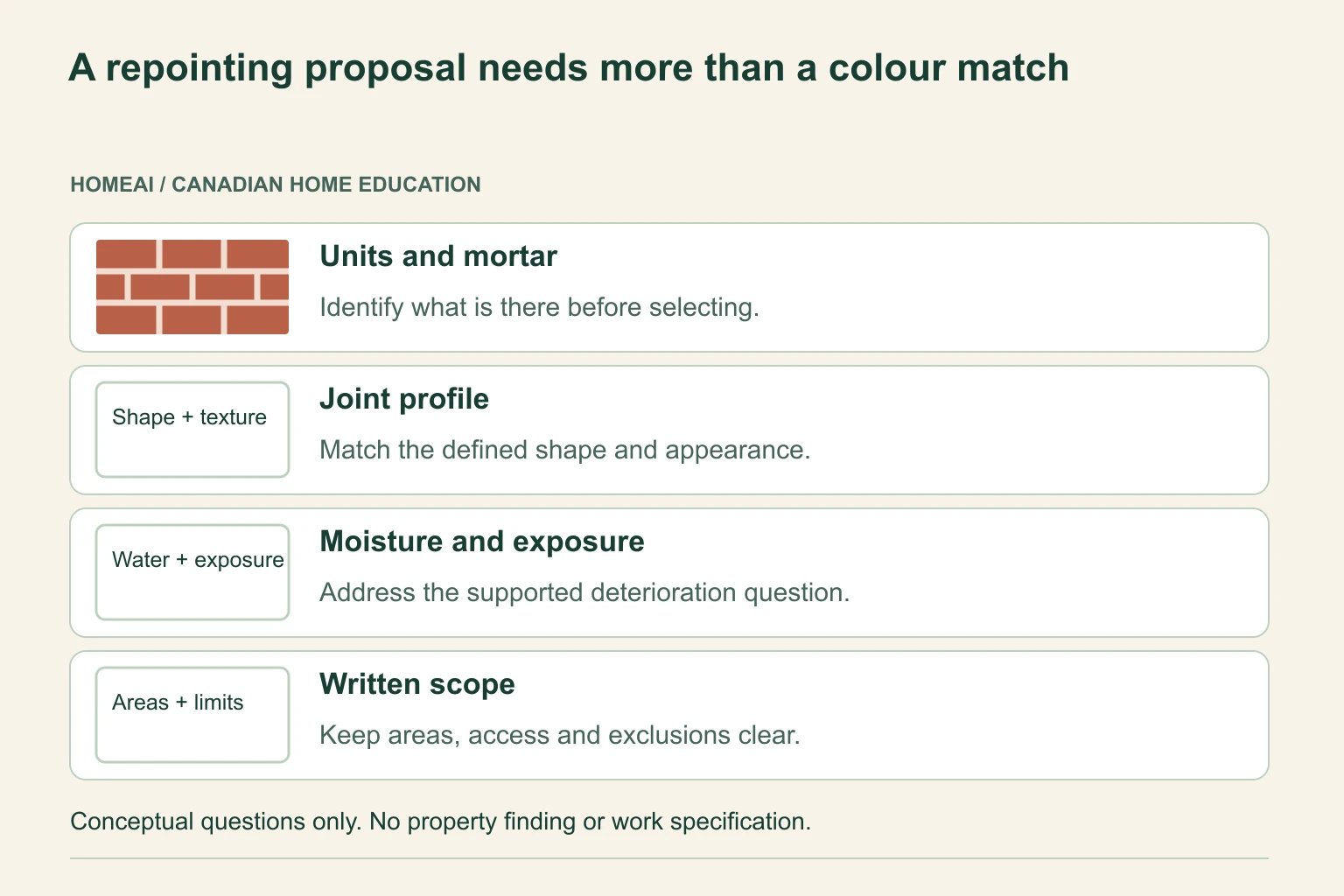The width and height of the screenshot is (1344, 896).
Task: Select the Areas + limits tile
Action: (x=192, y=715)
